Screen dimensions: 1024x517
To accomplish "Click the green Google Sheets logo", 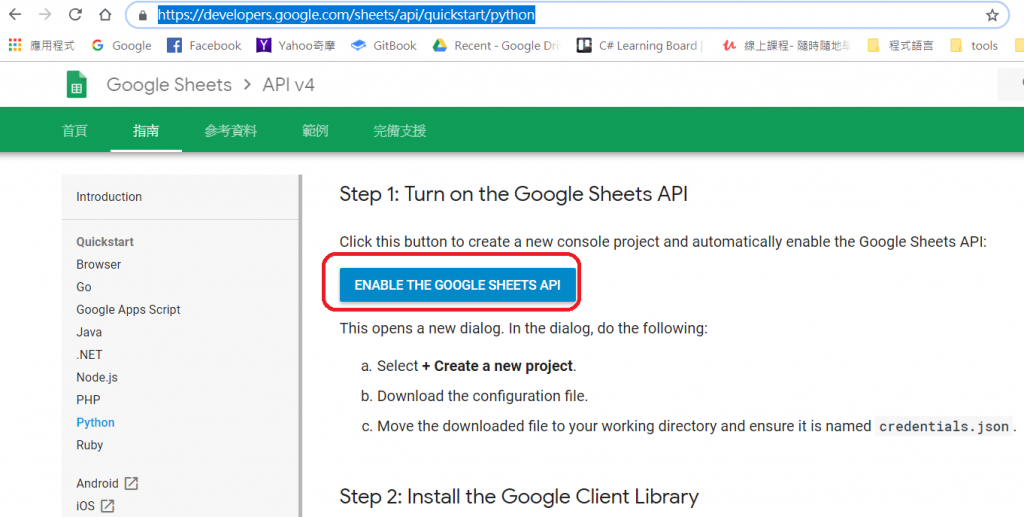I will point(76,85).
